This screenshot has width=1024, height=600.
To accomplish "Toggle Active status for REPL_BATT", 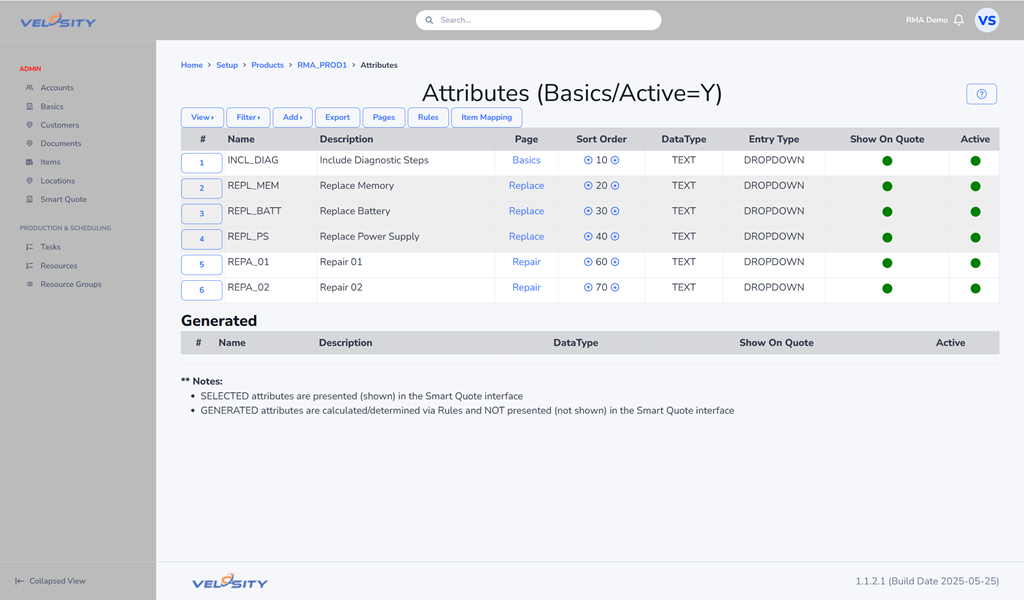I will pos(975,212).
